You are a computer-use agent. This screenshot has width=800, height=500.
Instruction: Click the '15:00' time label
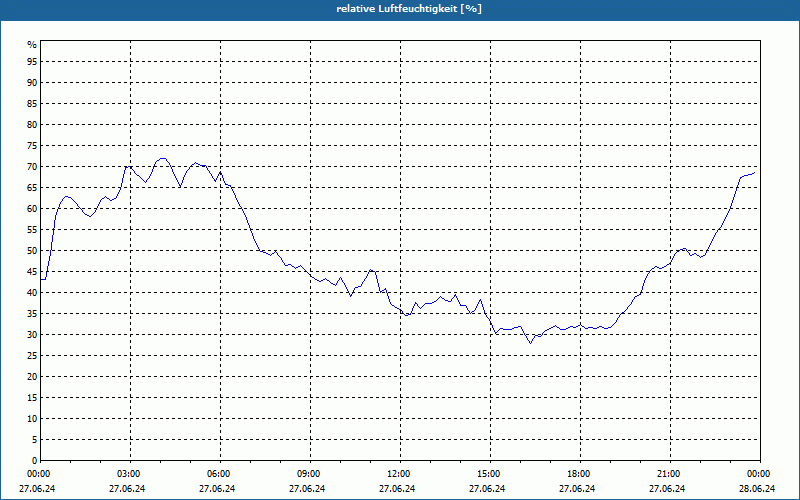click(x=489, y=474)
